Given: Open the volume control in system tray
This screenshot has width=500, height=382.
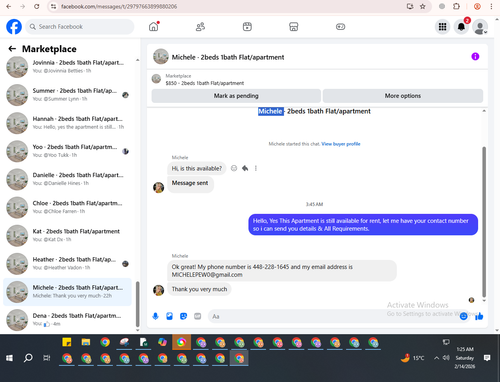Looking at the screenshot, I should pos(446,358).
